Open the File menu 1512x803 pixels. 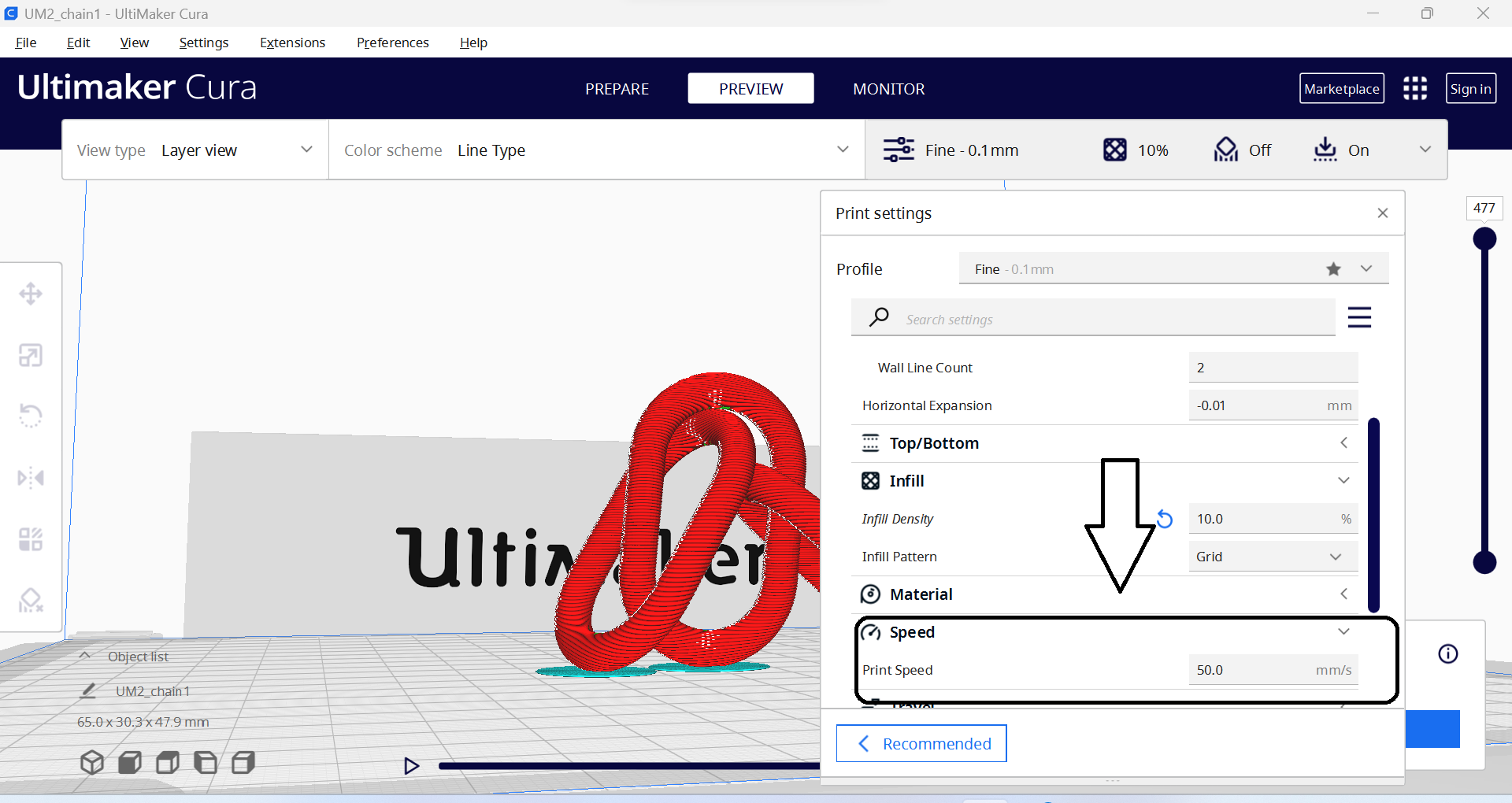(26, 43)
